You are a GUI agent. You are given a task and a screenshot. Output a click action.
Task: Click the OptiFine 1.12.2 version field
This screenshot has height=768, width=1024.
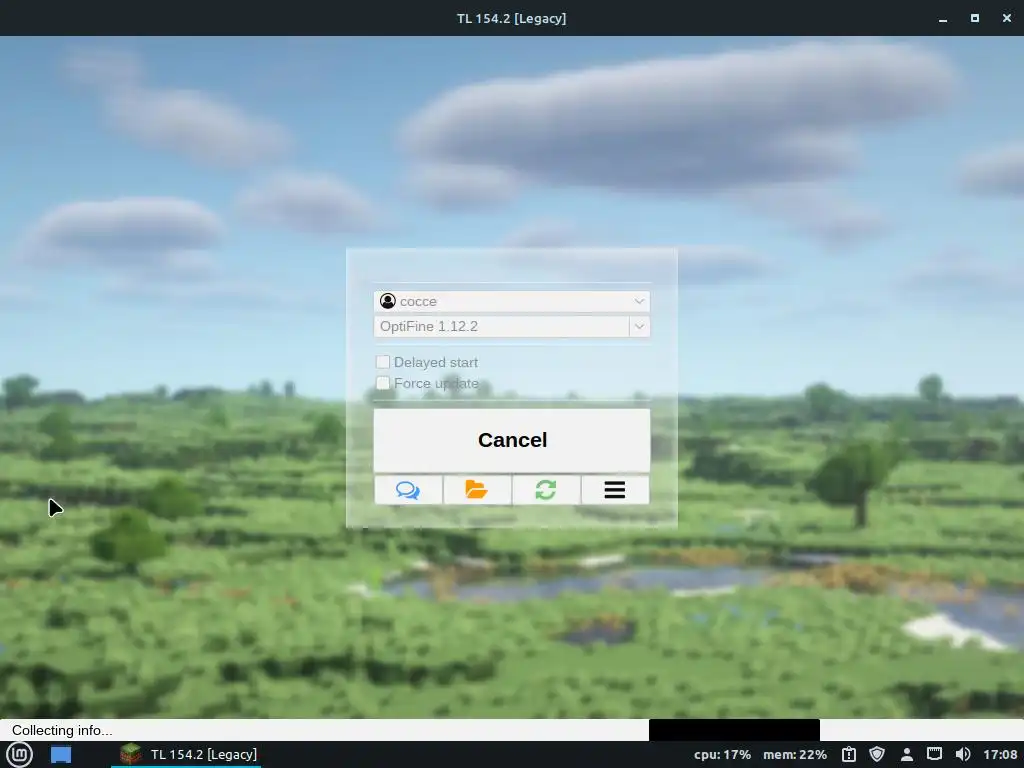pos(502,326)
